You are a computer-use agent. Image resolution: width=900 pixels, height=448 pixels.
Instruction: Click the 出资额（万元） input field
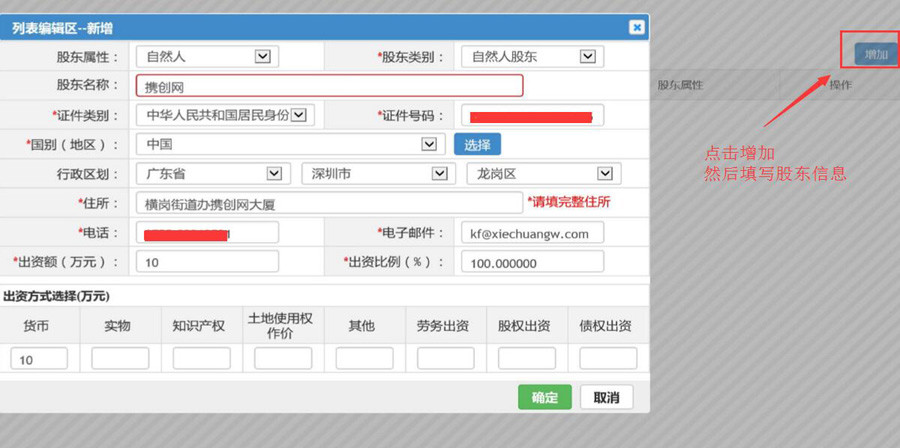[x=207, y=262]
